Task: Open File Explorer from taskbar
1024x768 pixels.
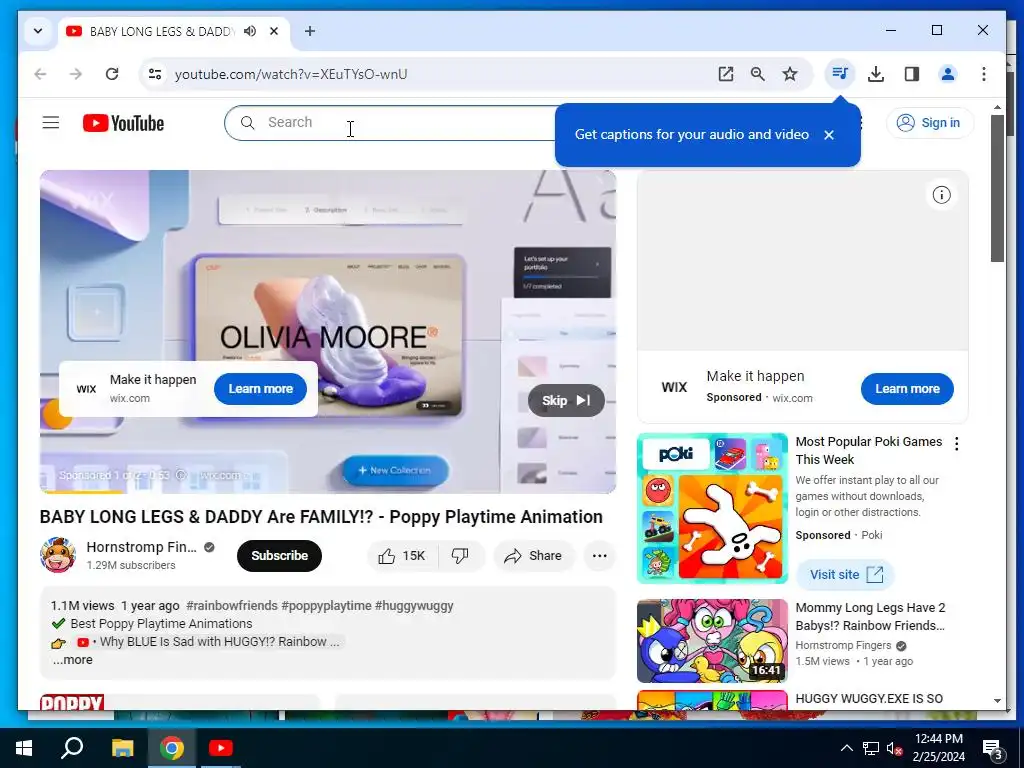Action: click(x=122, y=748)
